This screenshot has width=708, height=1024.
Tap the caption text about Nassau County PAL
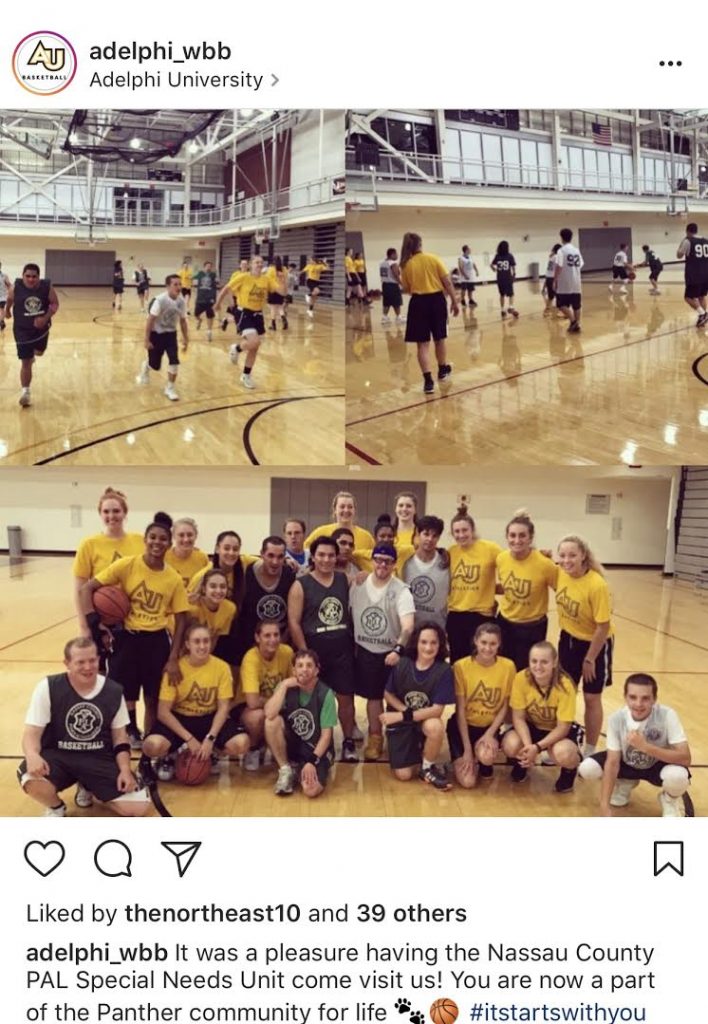340,982
